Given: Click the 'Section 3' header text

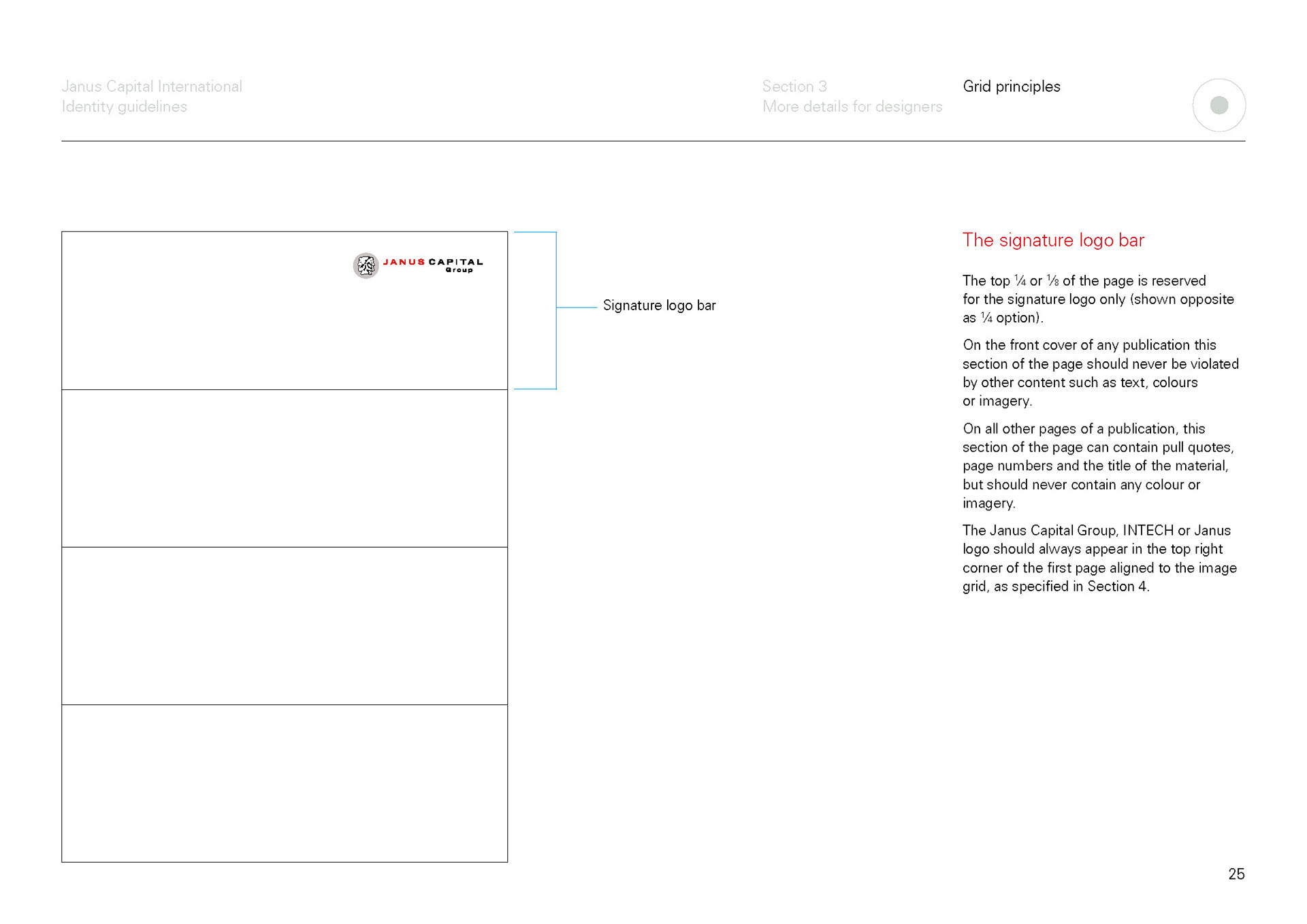Looking at the screenshot, I should [794, 86].
